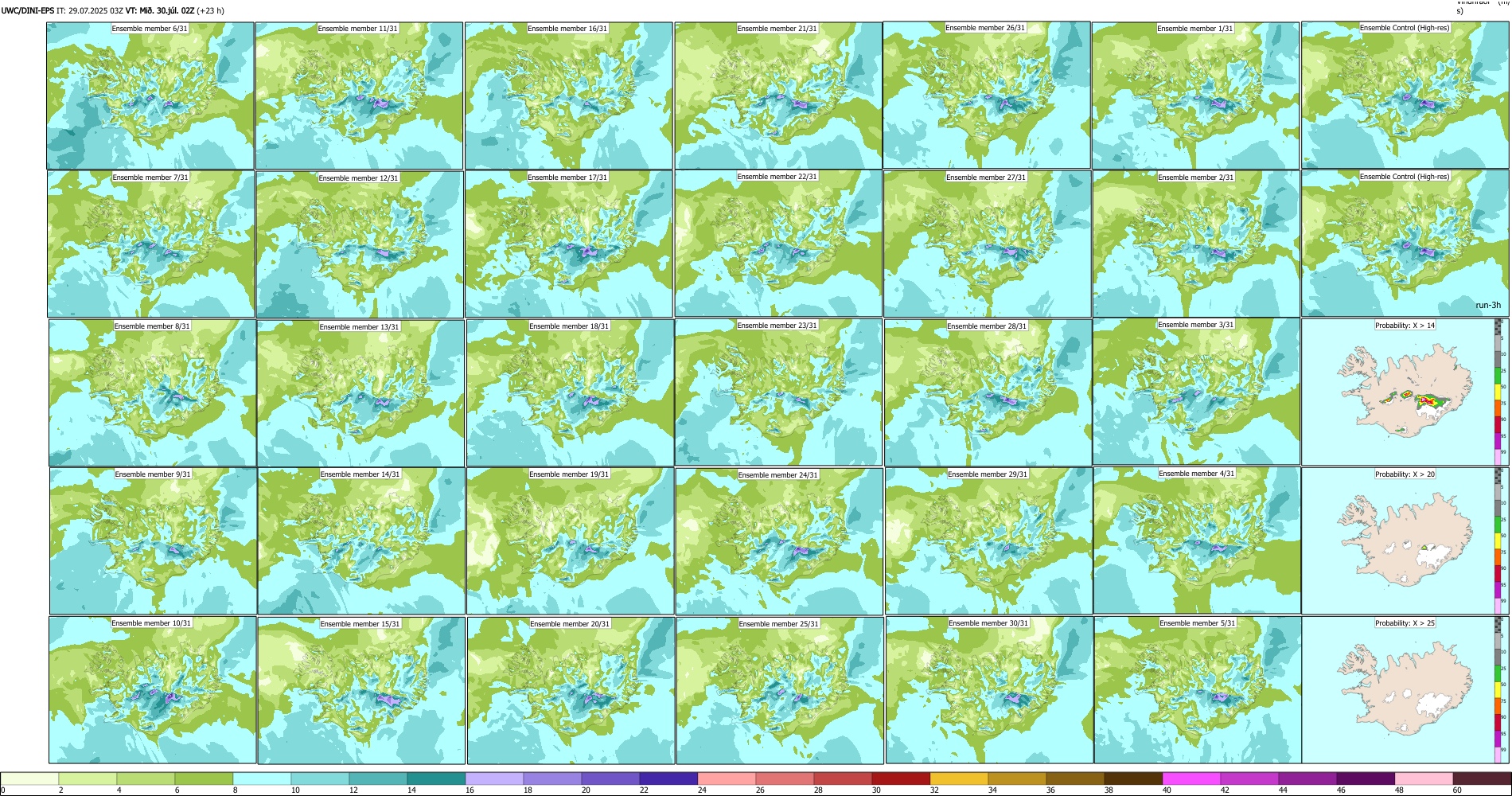Screen dimensions: 1512x796
Task: Click the probability colorbar beside Probability X > 14
Action: point(1498,392)
